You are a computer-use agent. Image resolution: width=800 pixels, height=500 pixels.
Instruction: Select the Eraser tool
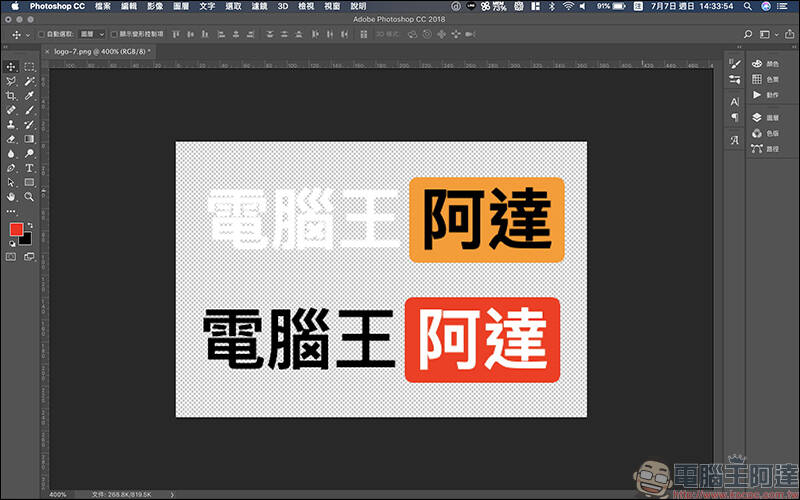tap(11, 139)
